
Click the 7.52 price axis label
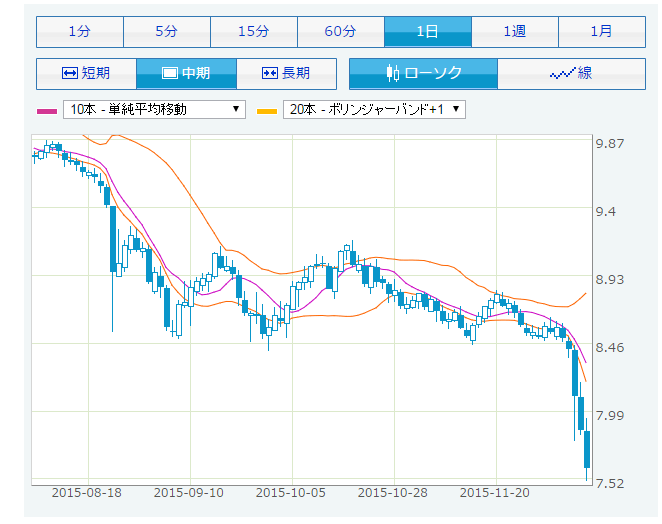(610, 483)
